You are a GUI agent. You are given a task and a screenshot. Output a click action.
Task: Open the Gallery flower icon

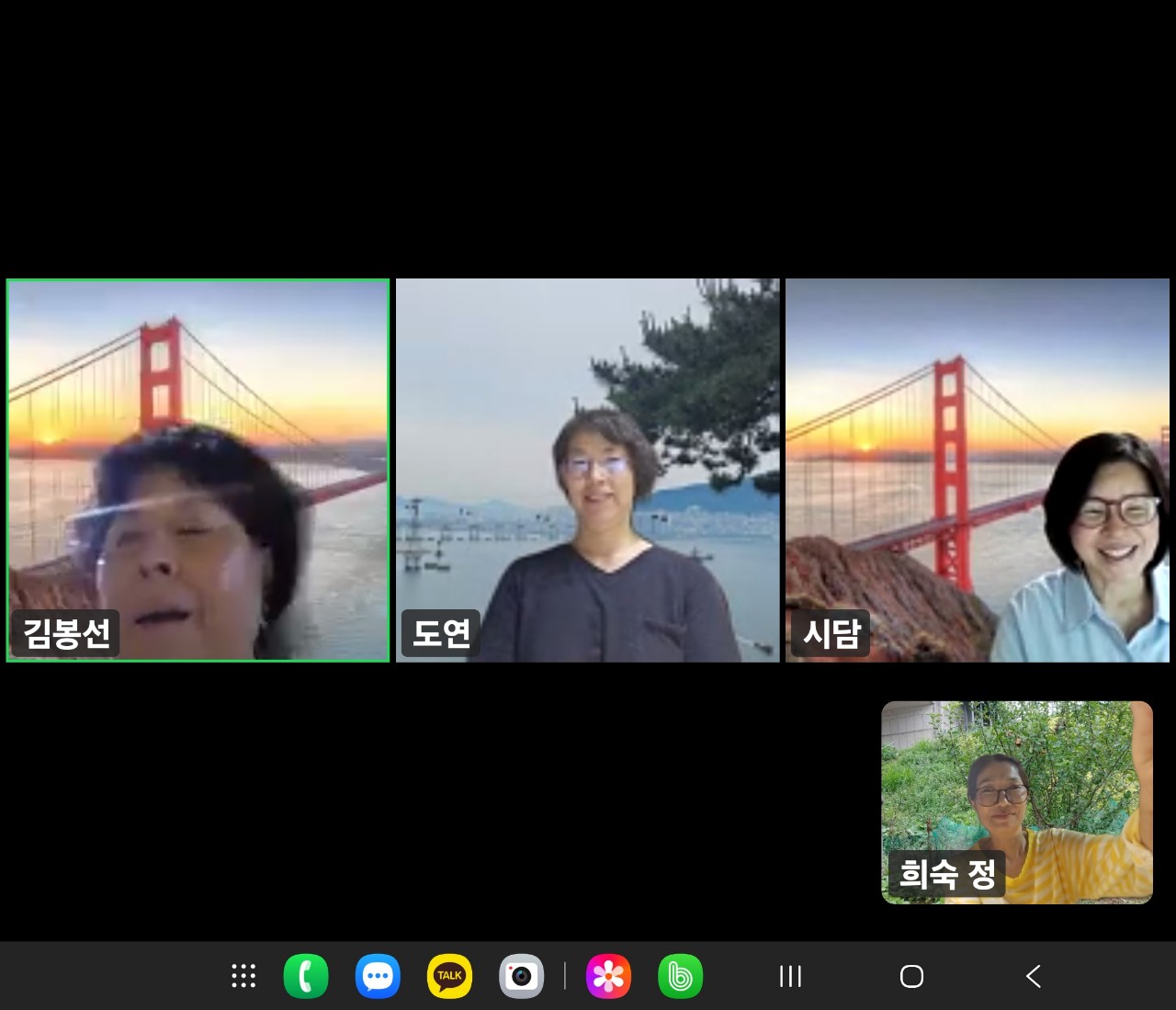(608, 976)
